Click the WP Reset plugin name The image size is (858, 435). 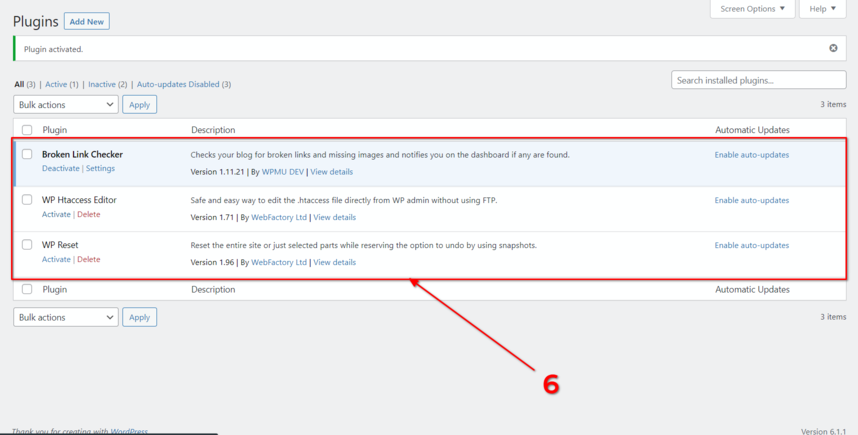pos(60,245)
